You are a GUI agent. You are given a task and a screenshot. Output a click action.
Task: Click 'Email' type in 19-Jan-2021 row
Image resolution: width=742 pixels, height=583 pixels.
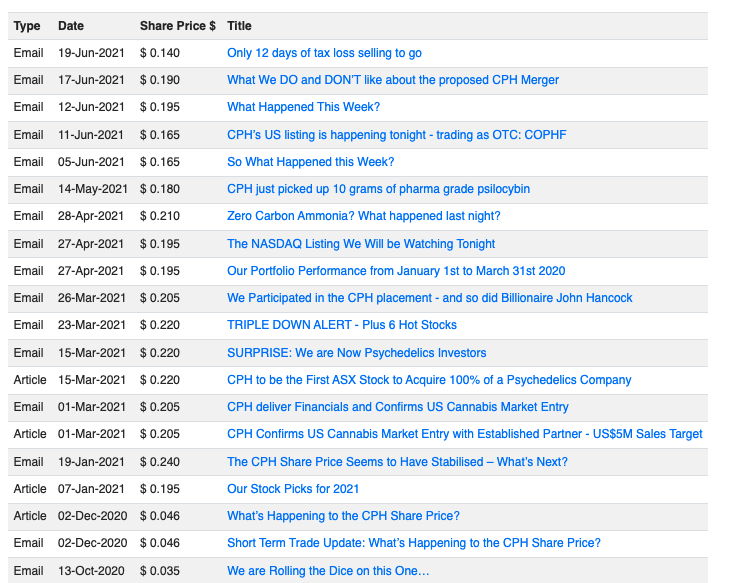pyautogui.click(x=28, y=461)
